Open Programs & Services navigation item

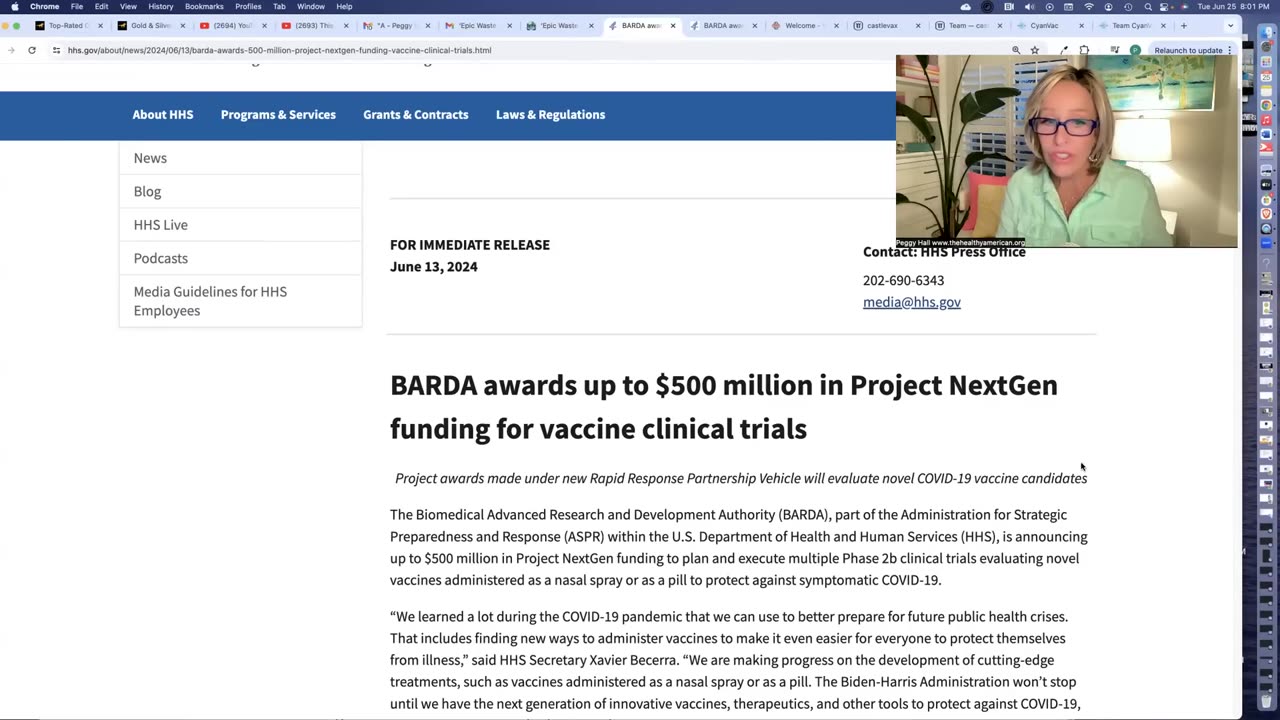pyautogui.click(x=278, y=114)
